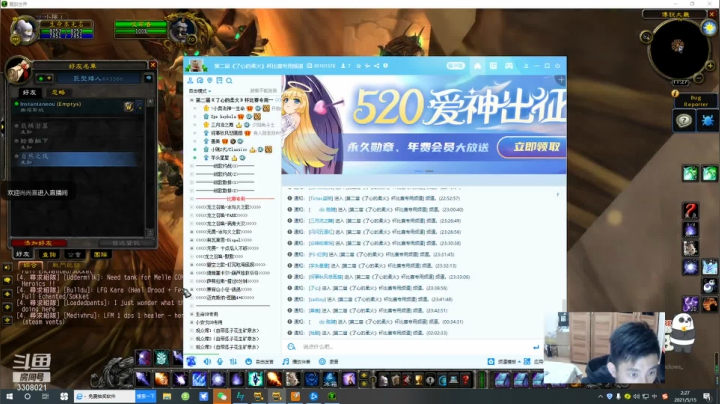Expand the 小安为09专用 channel node
720x404 pixels.
pyautogui.click(x=191, y=322)
